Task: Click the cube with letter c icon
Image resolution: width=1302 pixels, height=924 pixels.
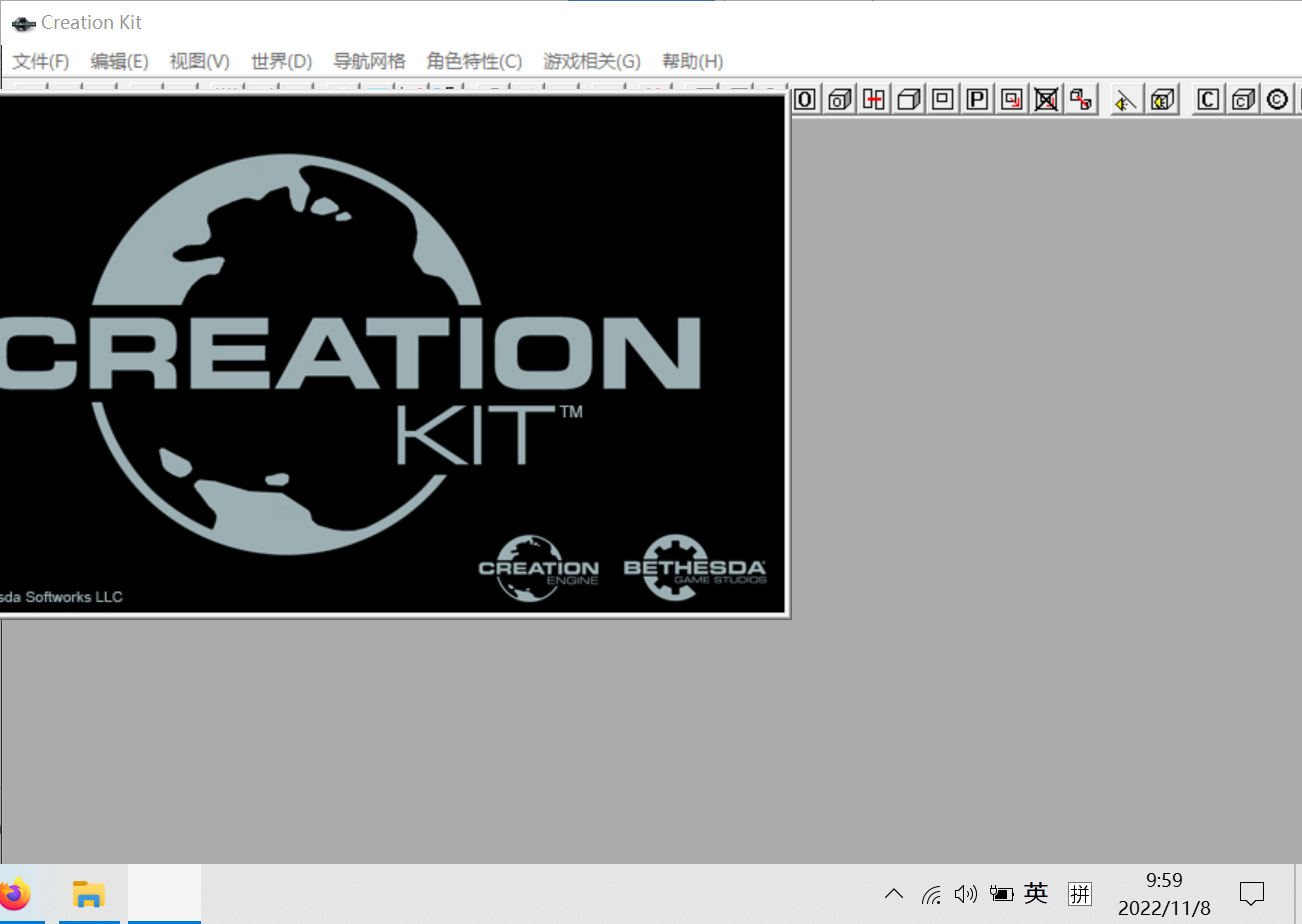Action: [x=1242, y=100]
